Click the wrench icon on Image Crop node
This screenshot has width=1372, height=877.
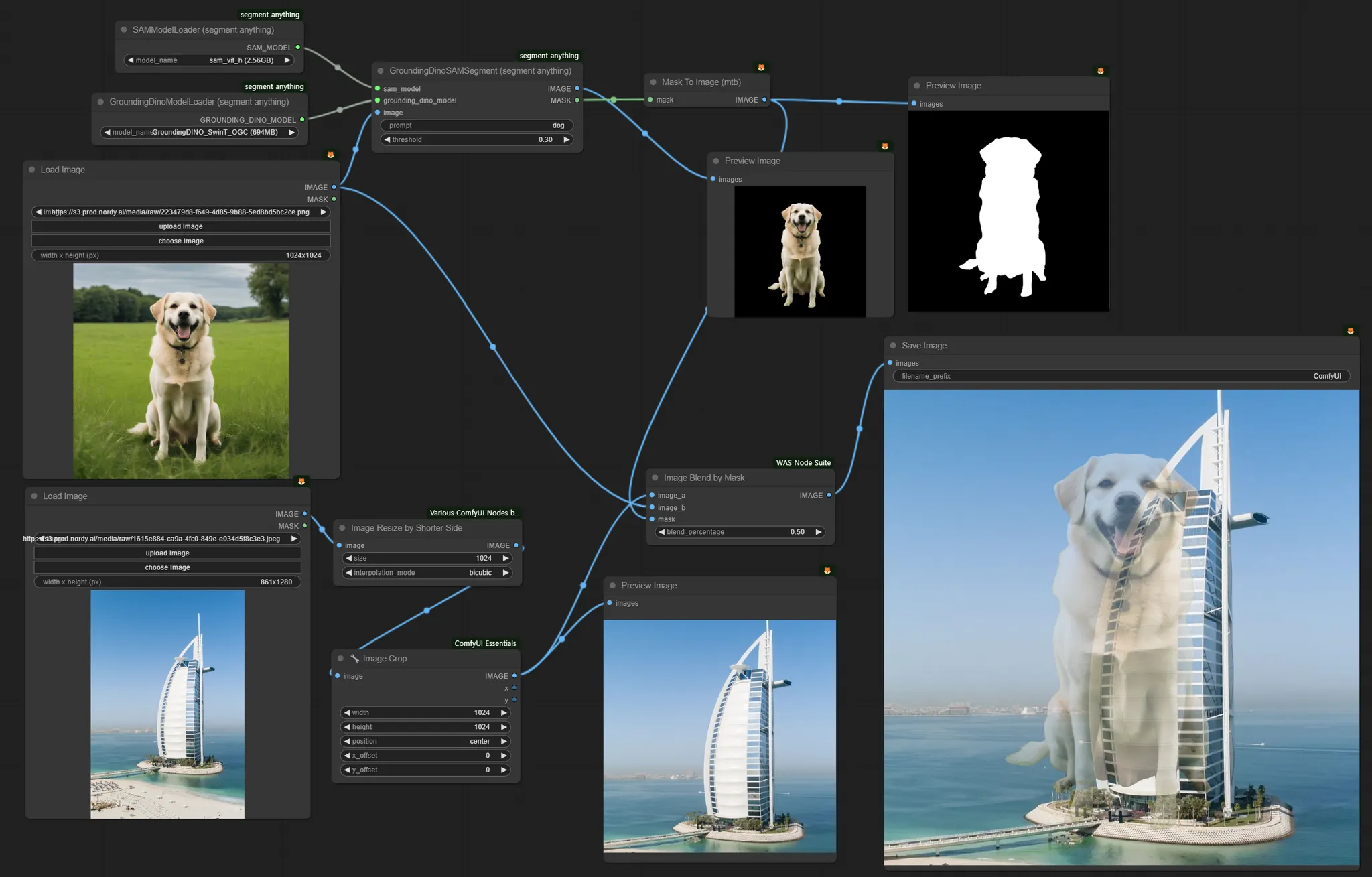(x=355, y=659)
